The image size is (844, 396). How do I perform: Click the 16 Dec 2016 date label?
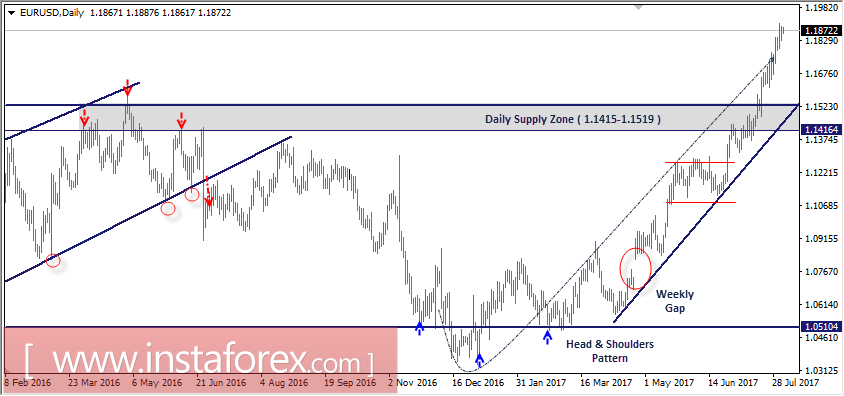[x=477, y=383]
